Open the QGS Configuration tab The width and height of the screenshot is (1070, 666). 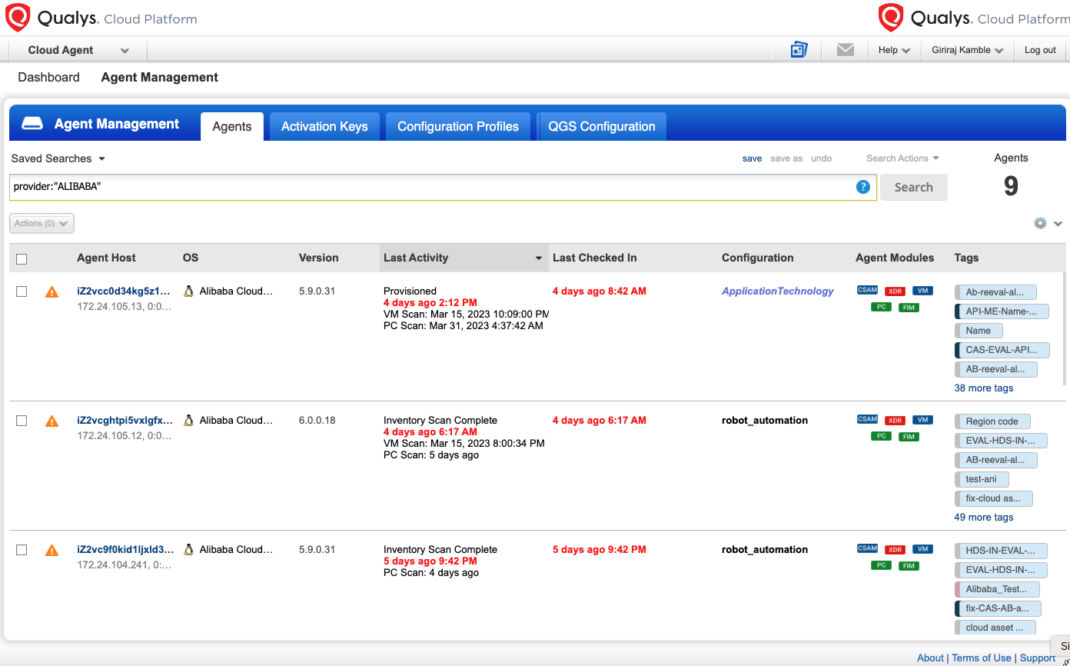click(x=600, y=126)
